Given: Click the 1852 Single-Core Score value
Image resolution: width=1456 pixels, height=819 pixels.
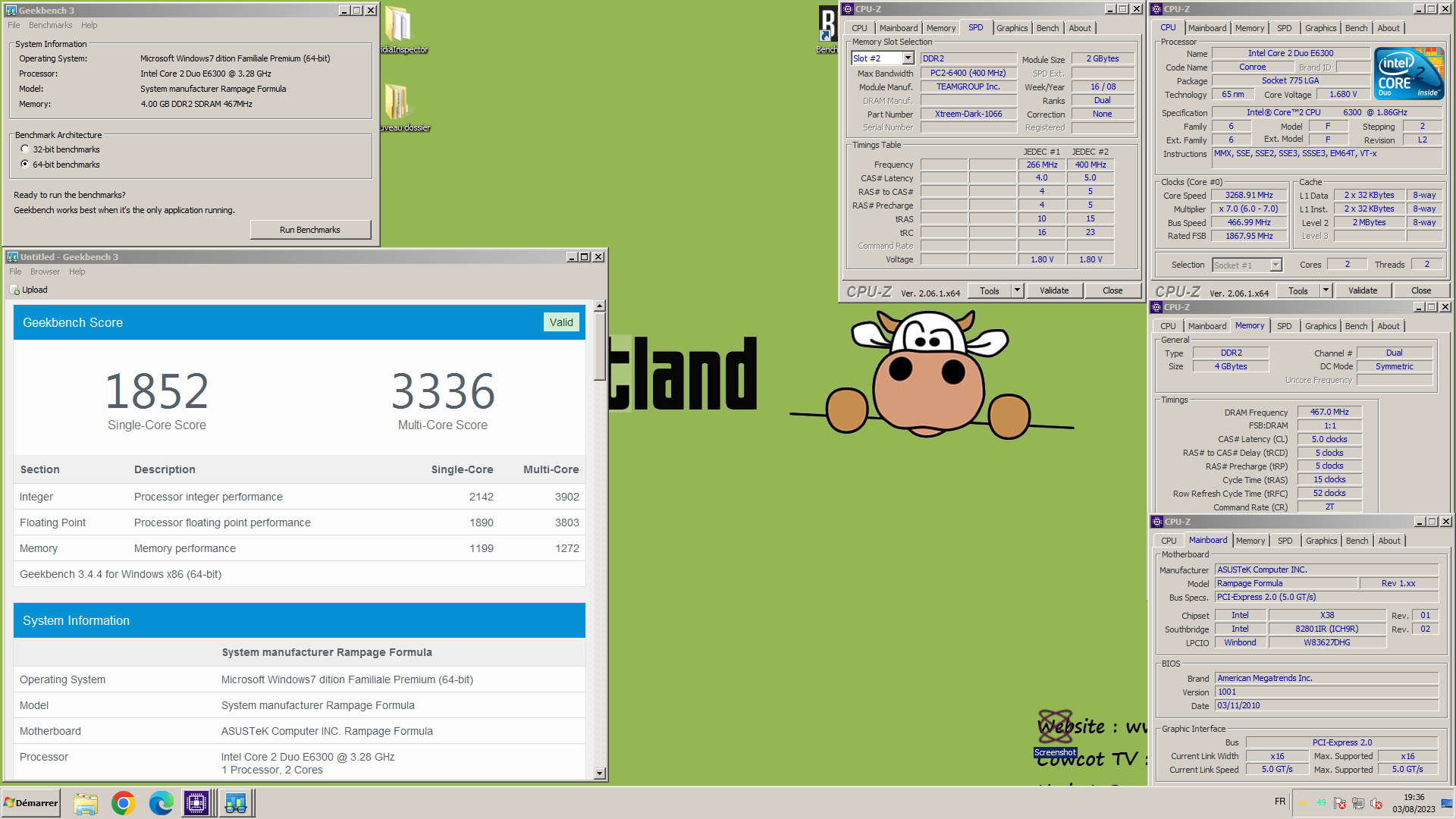Looking at the screenshot, I should [x=157, y=391].
